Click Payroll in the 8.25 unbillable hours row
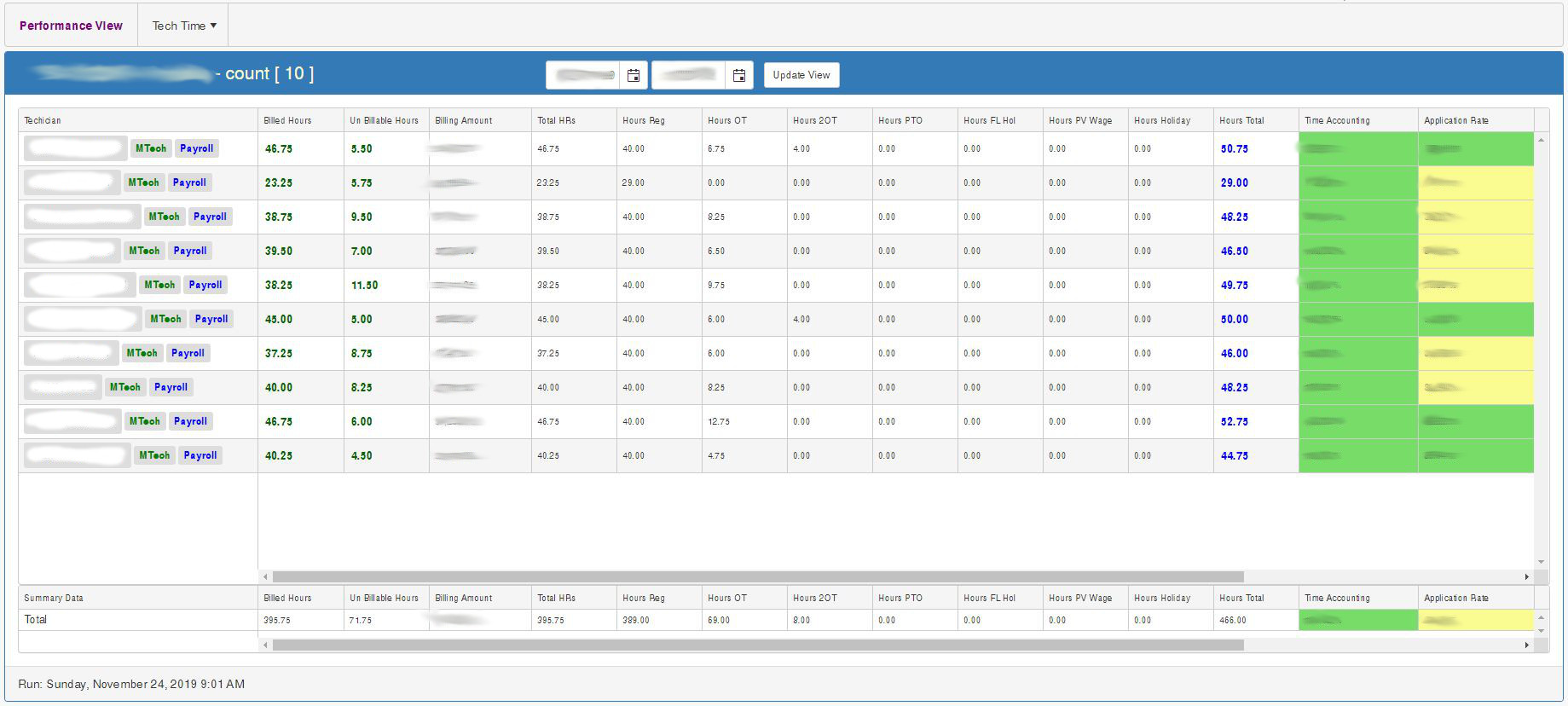 click(x=171, y=387)
